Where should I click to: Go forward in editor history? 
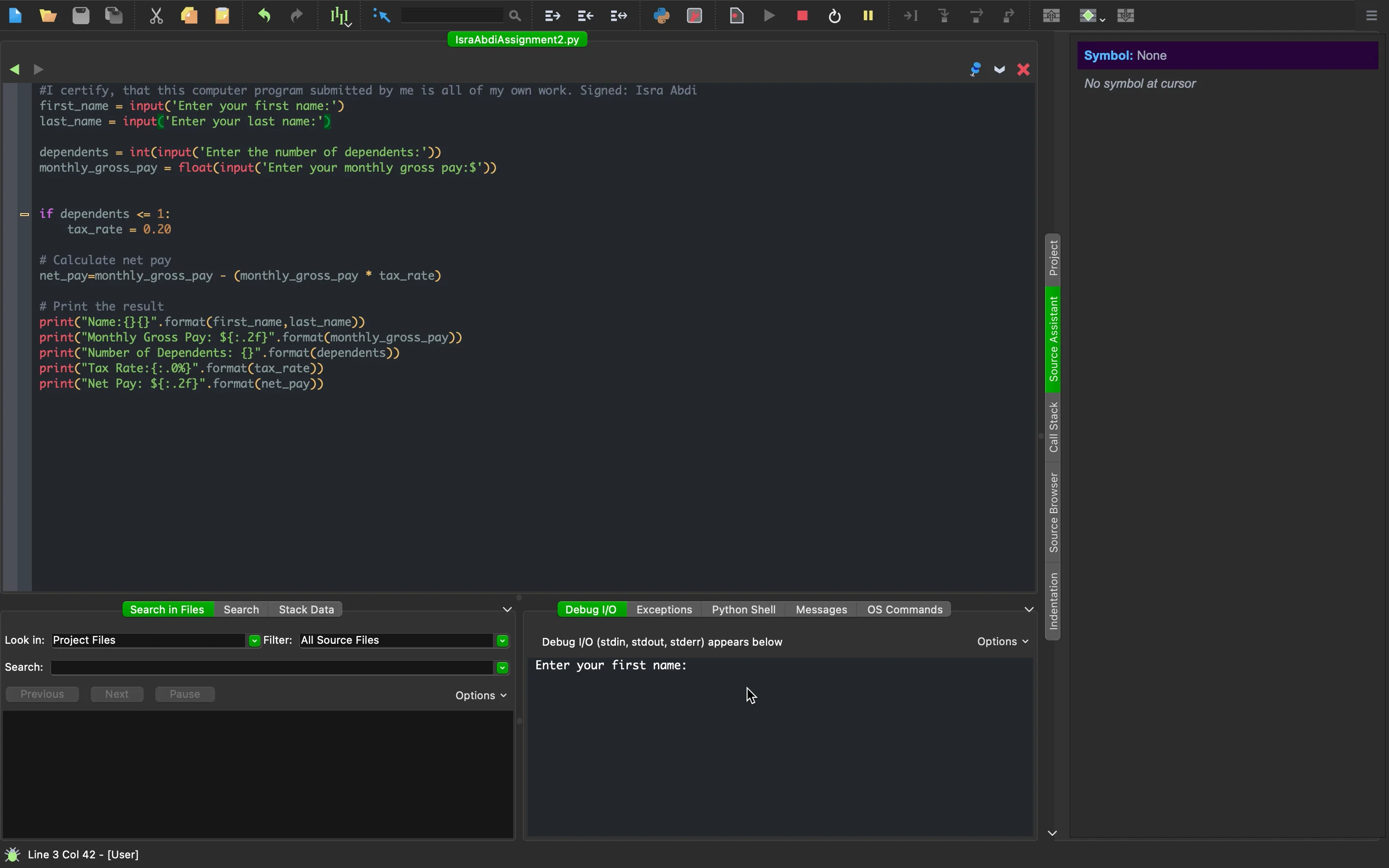point(39,69)
